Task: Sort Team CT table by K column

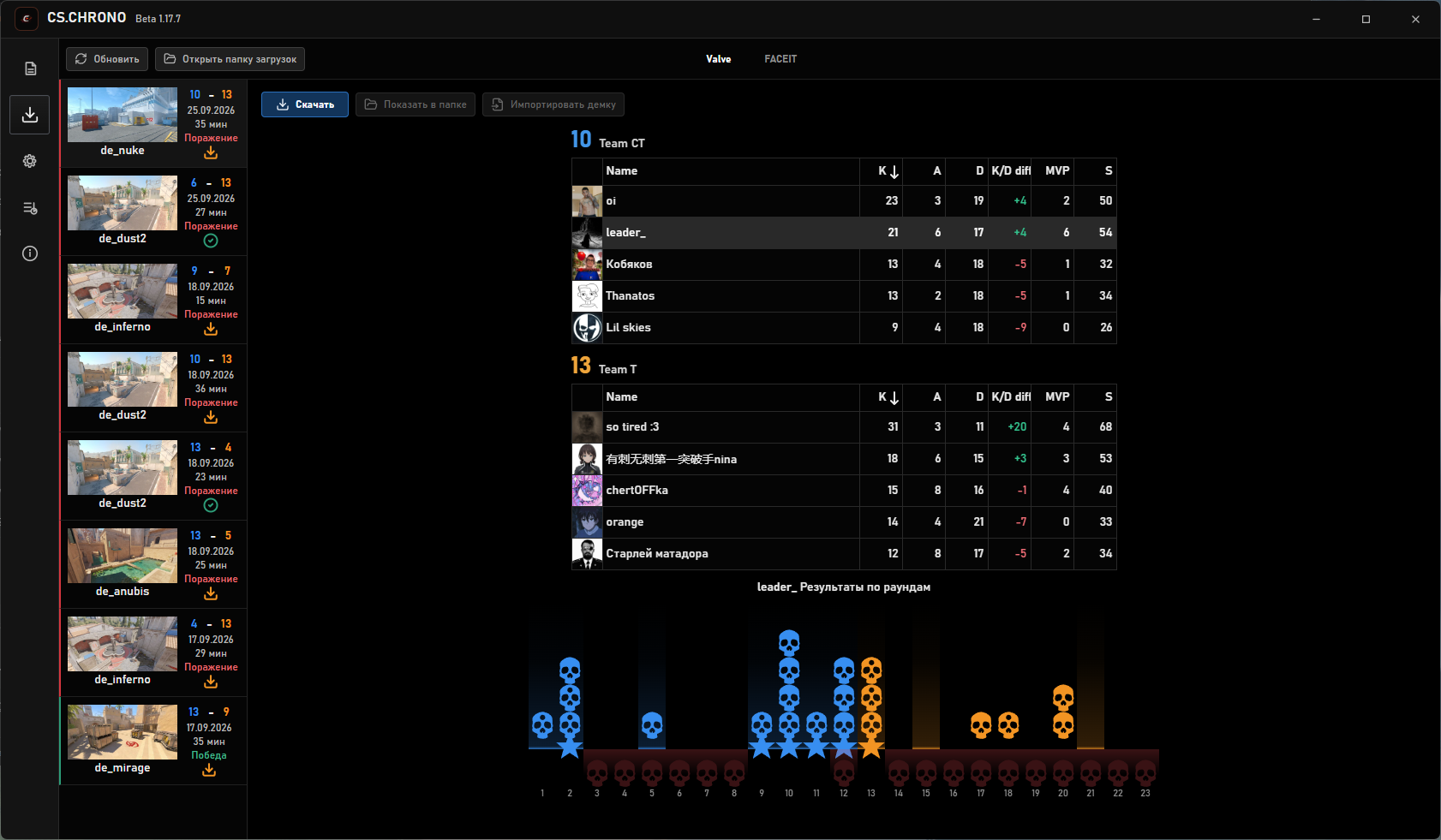Action: pos(882,171)
